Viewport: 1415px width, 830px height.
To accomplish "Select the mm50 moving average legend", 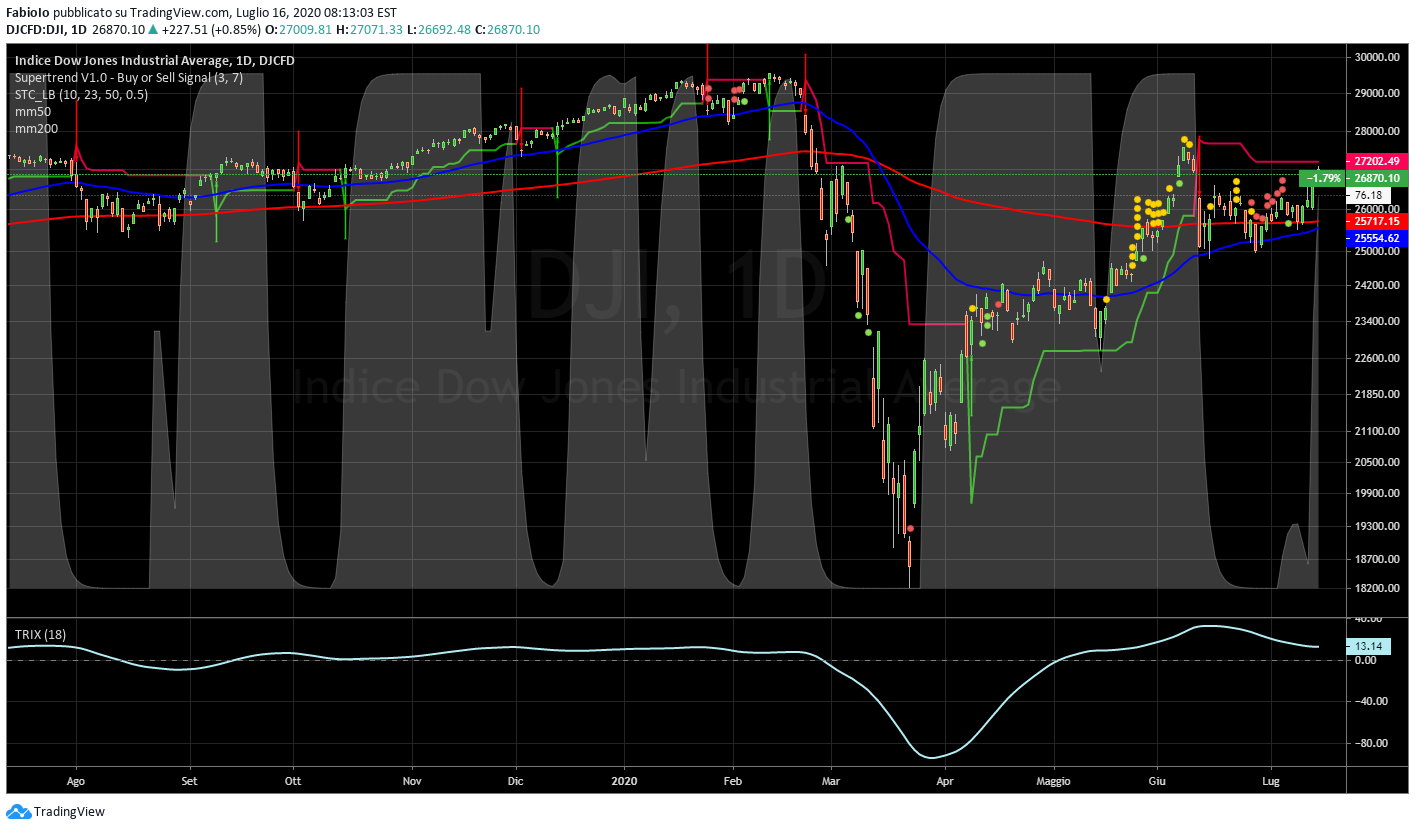I will coord(33,112).
